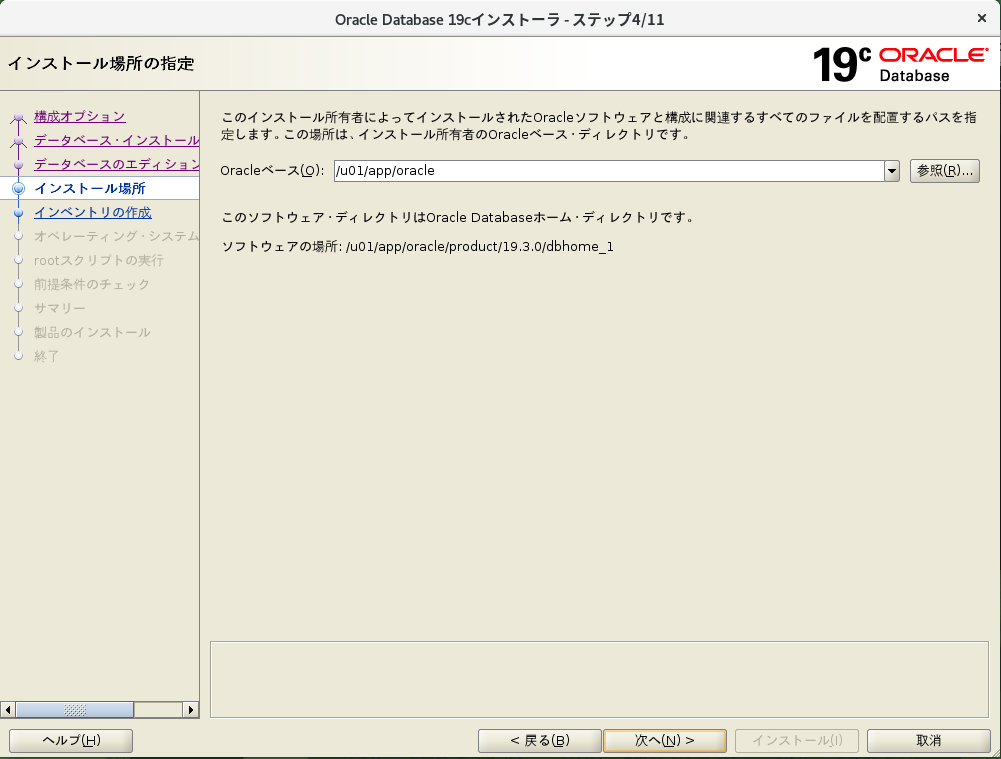Image resolution: width=1001 pixels, height=759 pixels.
Task: Go to データベースのエディション step
Action: pyautogui.click(x=116, y=164)
